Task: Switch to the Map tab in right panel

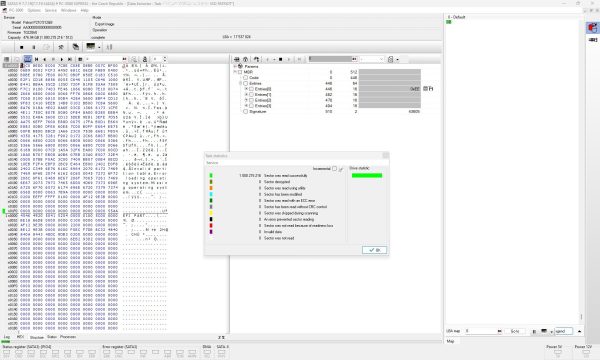Action: (450, 341)
